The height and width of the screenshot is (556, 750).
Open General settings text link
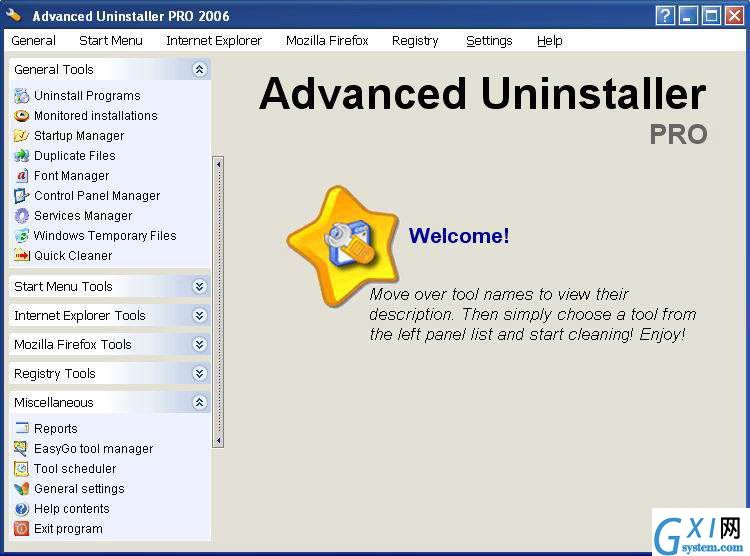point(79,489)
